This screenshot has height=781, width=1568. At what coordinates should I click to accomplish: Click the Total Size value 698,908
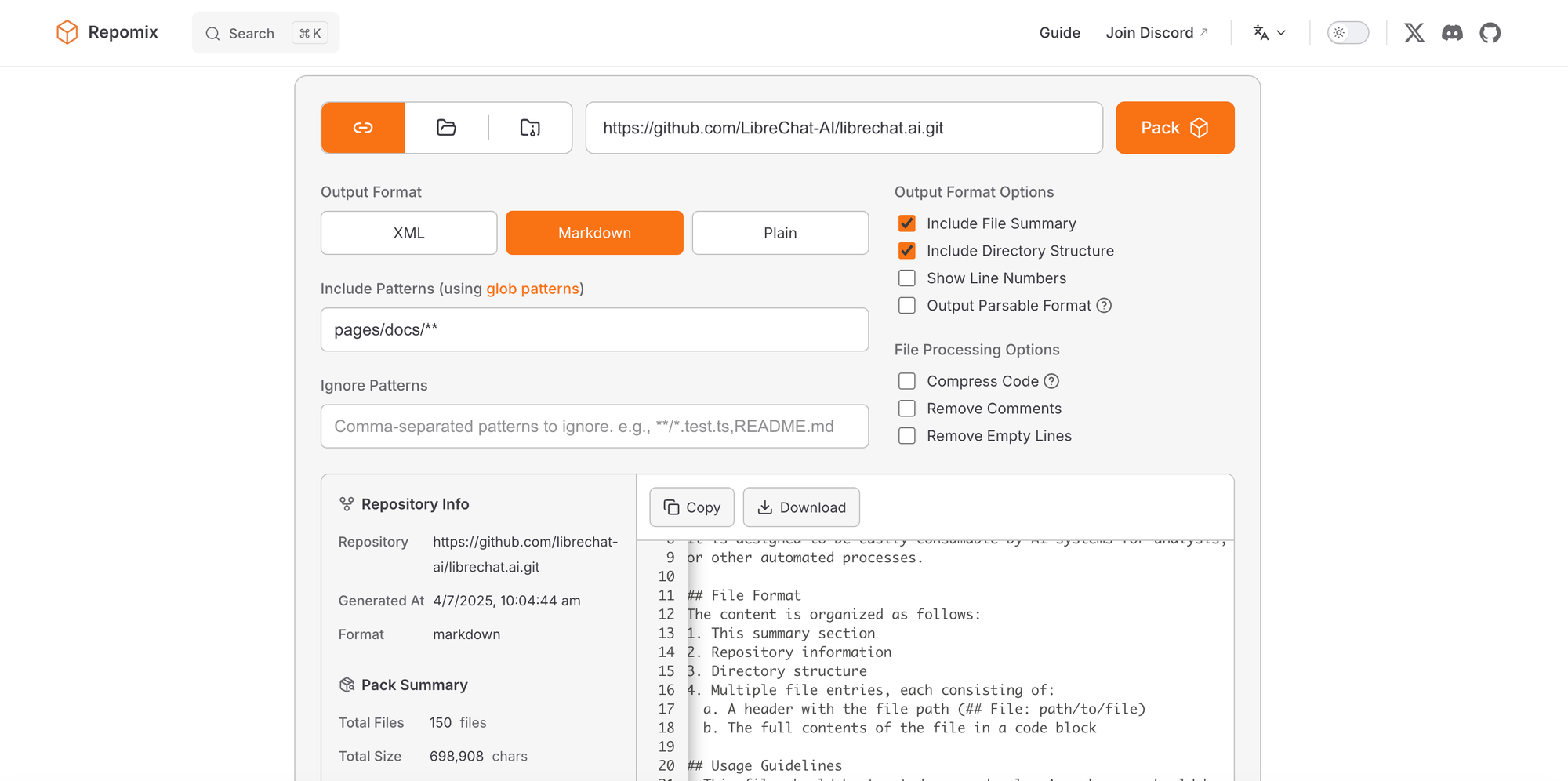[456, 757]
